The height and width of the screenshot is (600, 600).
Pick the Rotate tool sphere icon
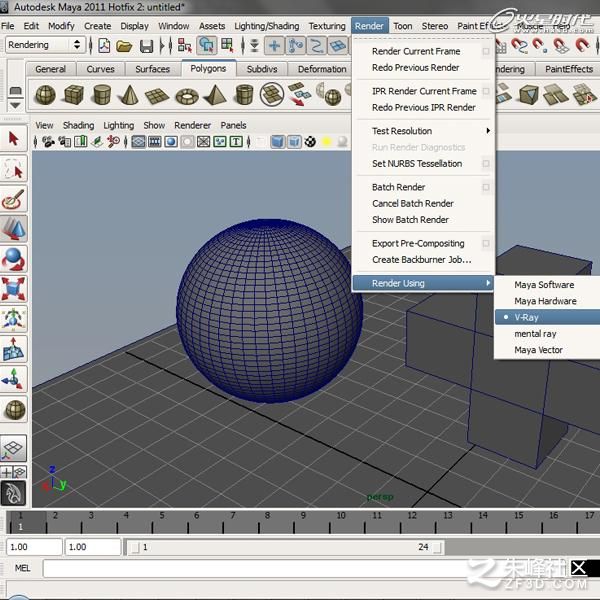(14, 259)
